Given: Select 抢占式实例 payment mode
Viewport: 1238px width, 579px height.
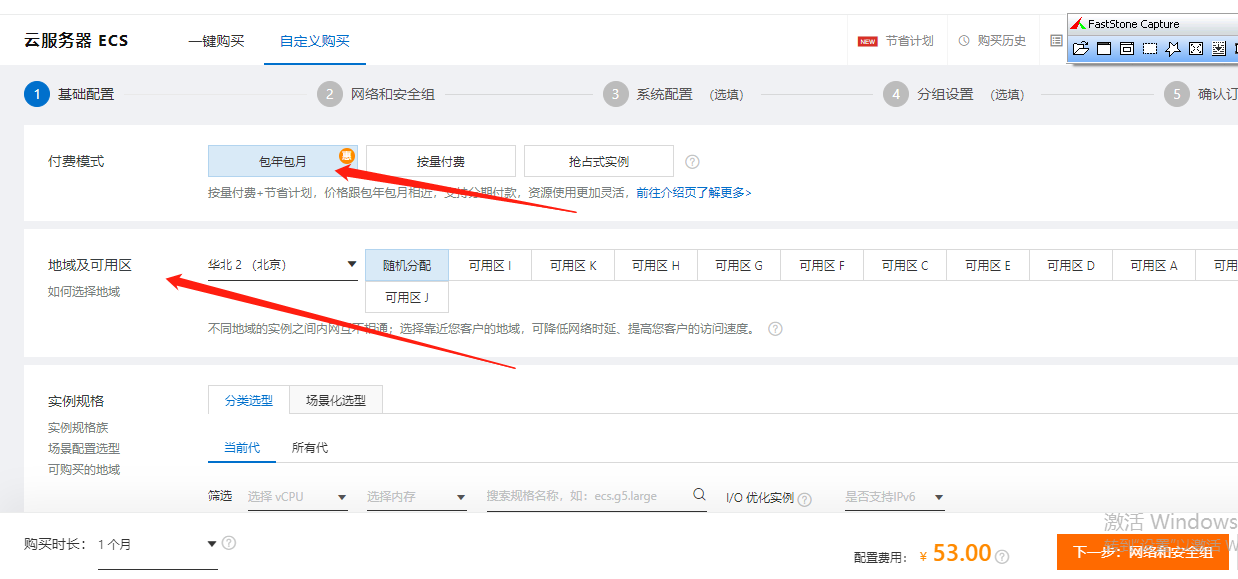Looking at the screenshot, I should (x=598, y=161).
